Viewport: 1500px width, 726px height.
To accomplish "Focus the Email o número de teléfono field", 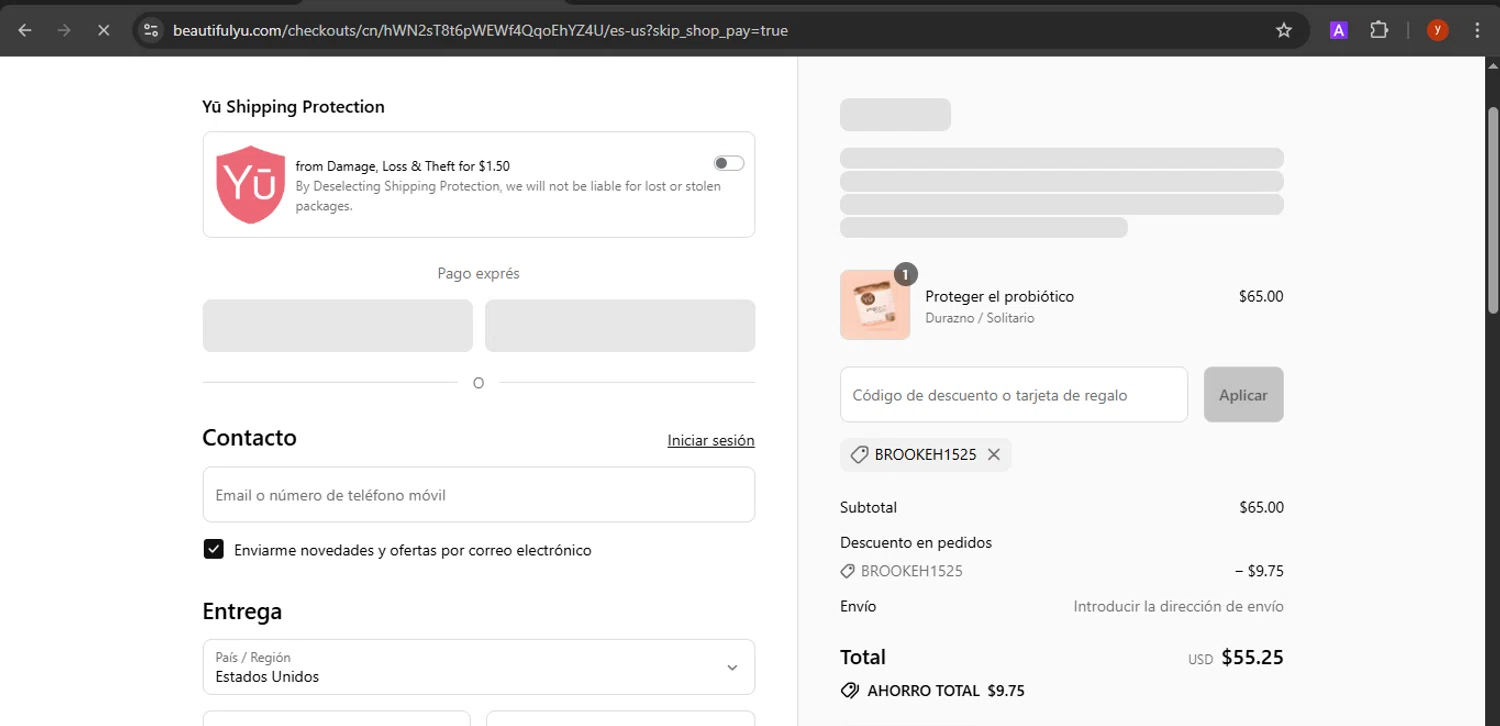I will (478, 494).
